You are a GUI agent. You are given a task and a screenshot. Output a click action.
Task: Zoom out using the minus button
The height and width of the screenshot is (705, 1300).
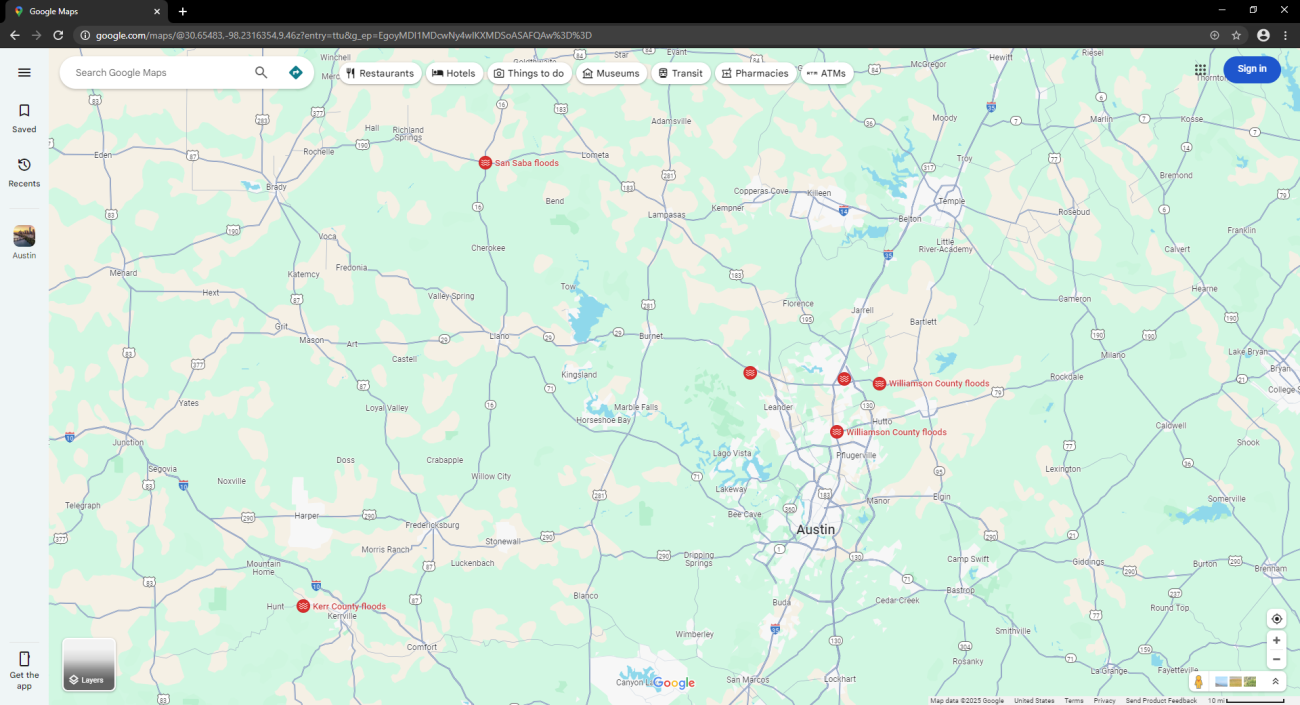pyautogui.click(x=1276, y=659)
